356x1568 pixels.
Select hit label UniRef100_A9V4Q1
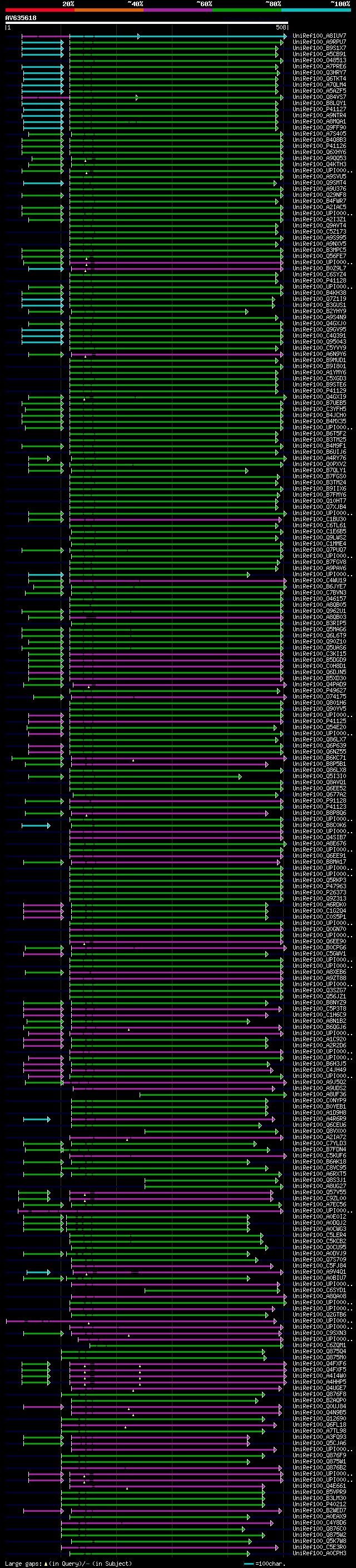319,1272
